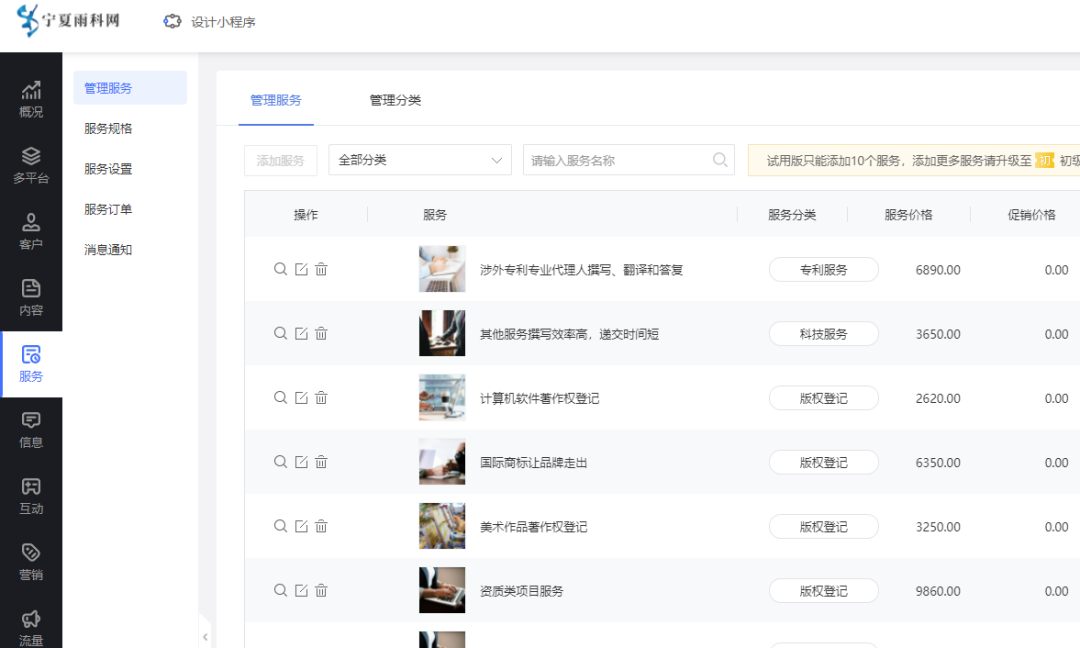This screenshot has height=648, width=1080.
Task: Click the 宁夏雨科网 logo
Action: click(68, 20)
